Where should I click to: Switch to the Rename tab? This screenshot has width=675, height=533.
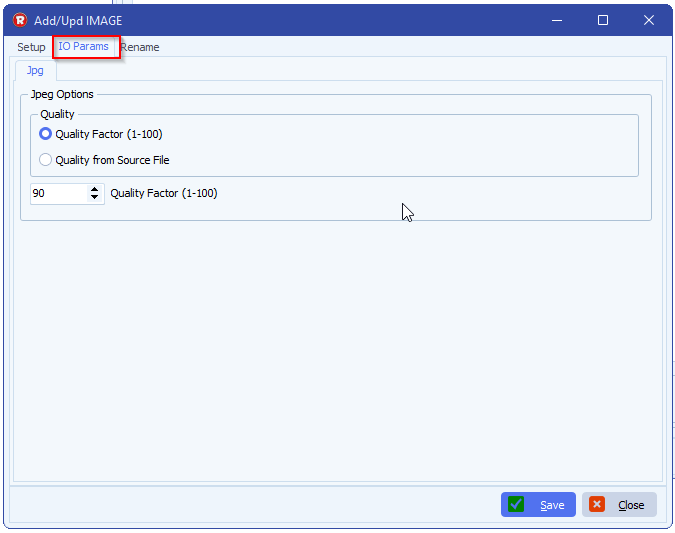(x=140, y=47)
